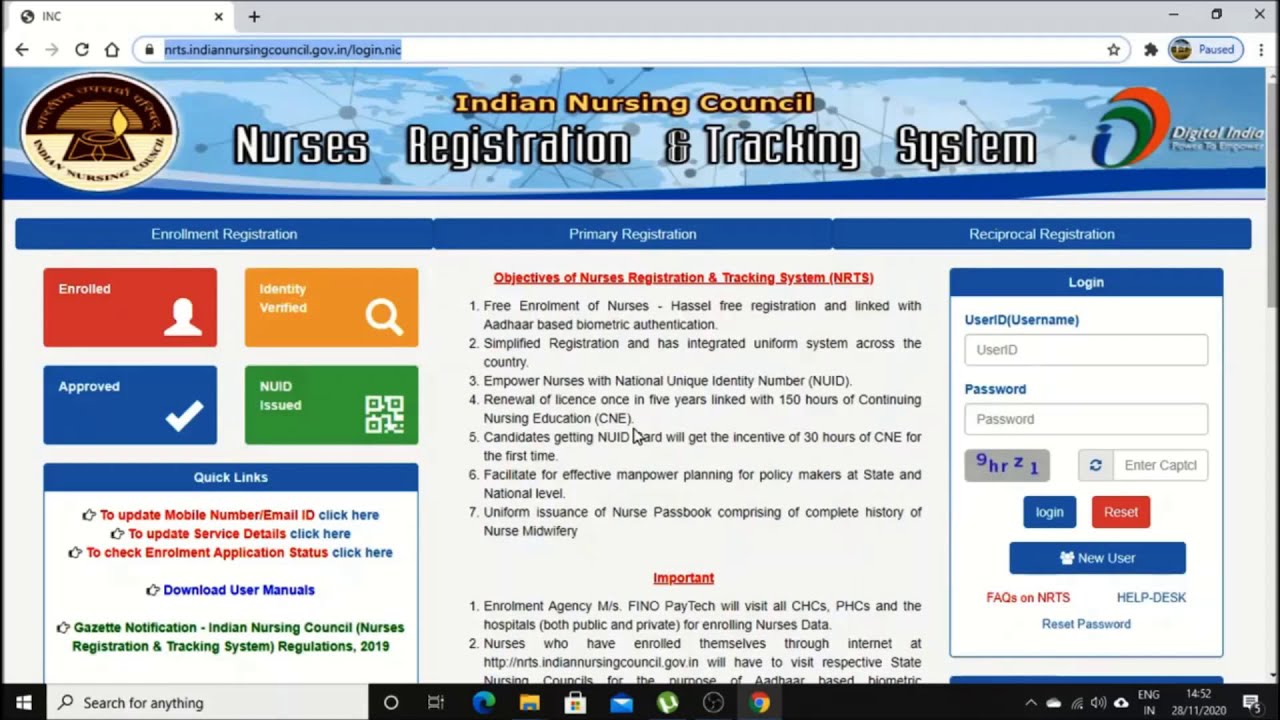Open the Windows Start menu
The height and width of the screenshot is (720, 1280).
point(23,703)
